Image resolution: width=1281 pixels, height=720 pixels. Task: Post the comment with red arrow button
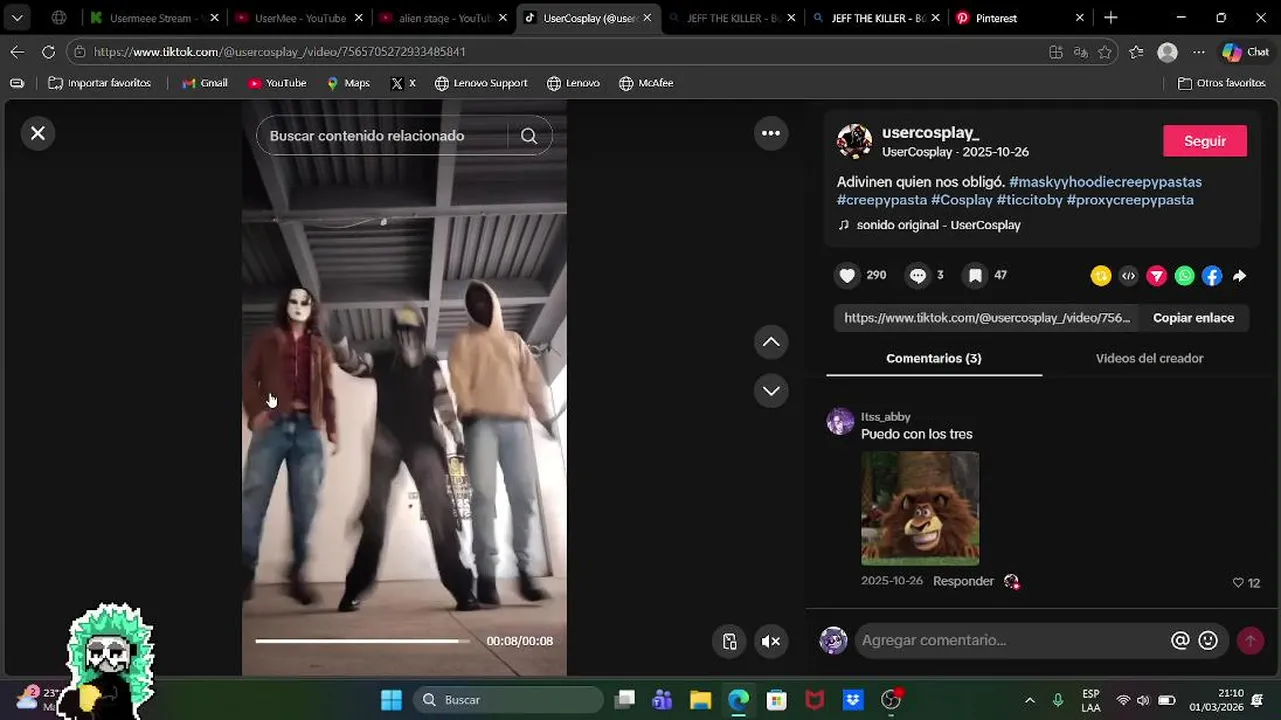1250,640
